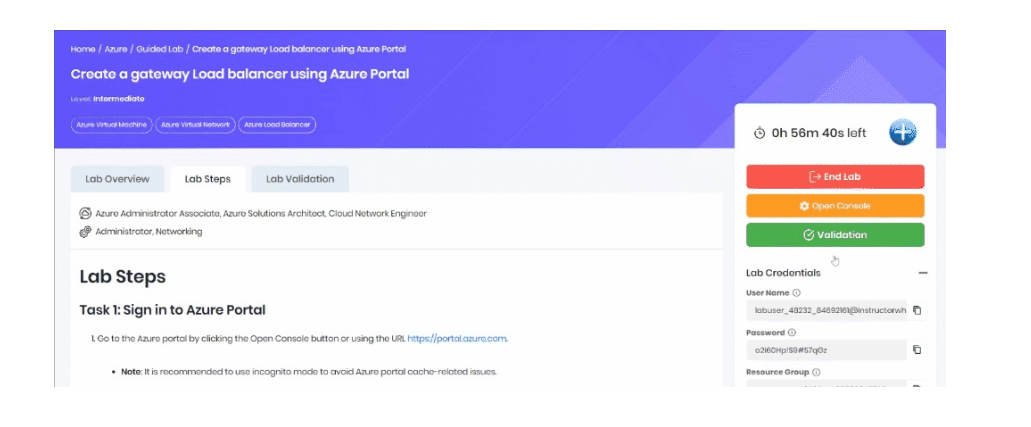Image resolution: width=1031 pixels, height=427 pixels.
Task: Click the 'Intermediate' level label
Action: pos(118,99)
